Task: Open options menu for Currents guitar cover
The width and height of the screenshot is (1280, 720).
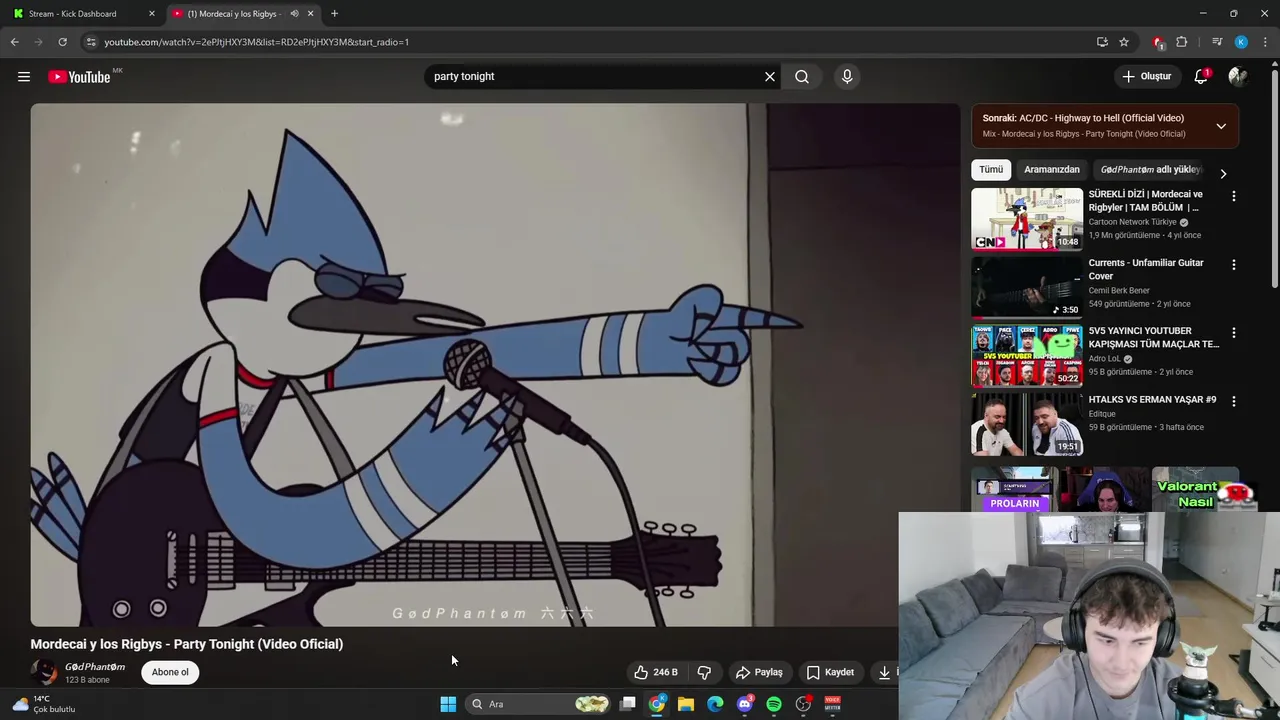Action: (1233, 265)
